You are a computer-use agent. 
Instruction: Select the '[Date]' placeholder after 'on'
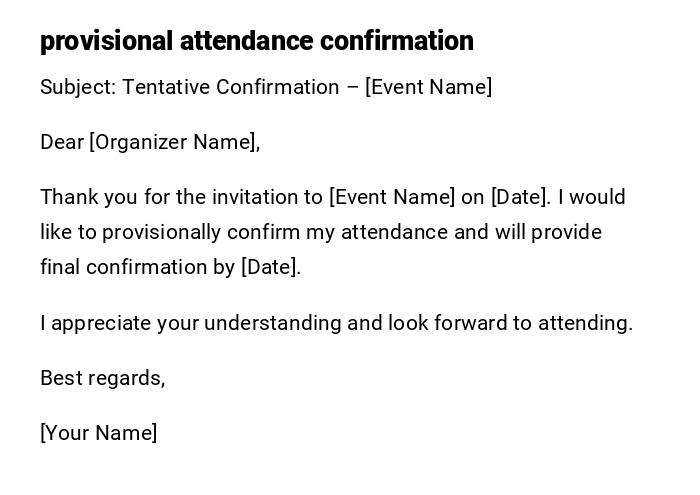520,197
